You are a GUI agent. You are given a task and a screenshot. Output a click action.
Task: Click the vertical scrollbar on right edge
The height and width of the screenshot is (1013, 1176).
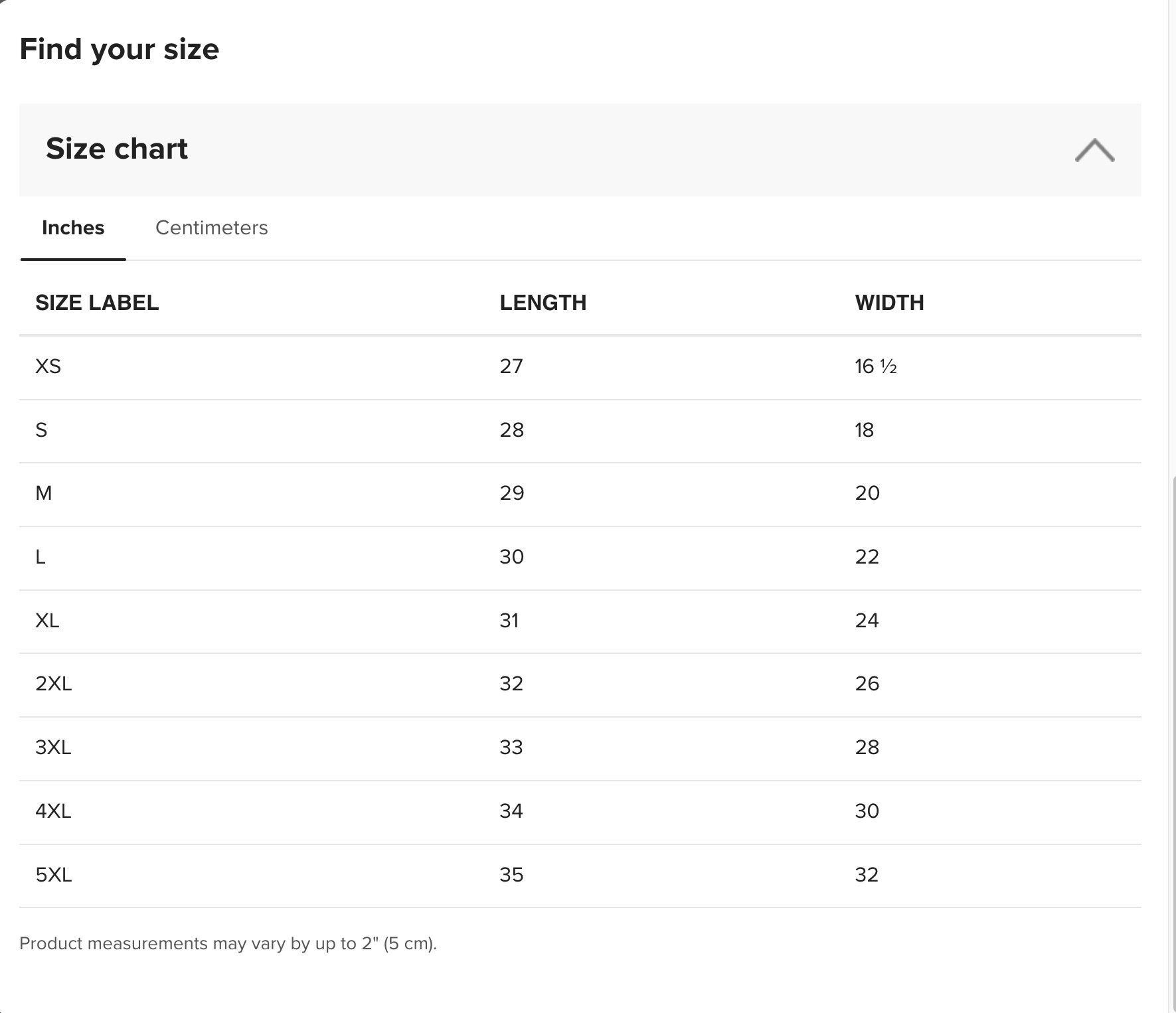(1172, 730)
